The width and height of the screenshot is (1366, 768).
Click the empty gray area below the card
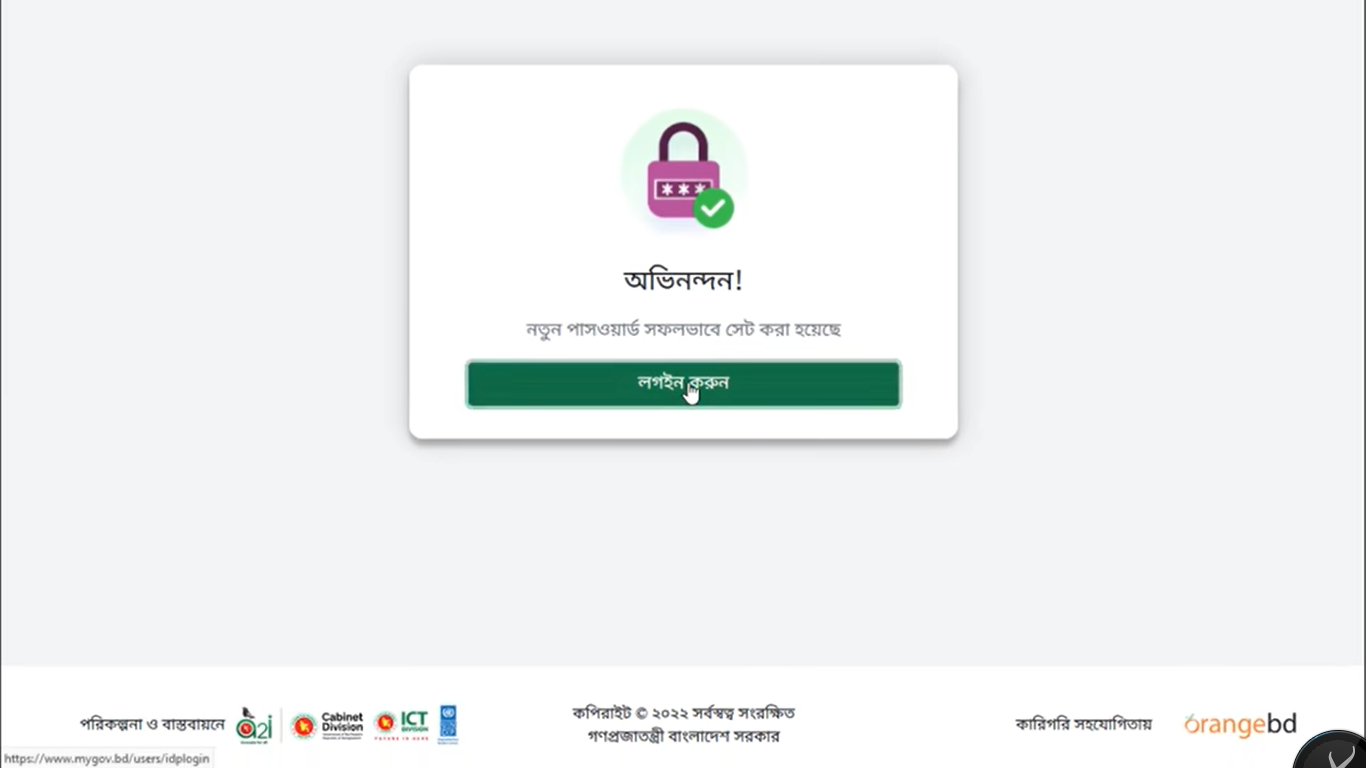683,550
